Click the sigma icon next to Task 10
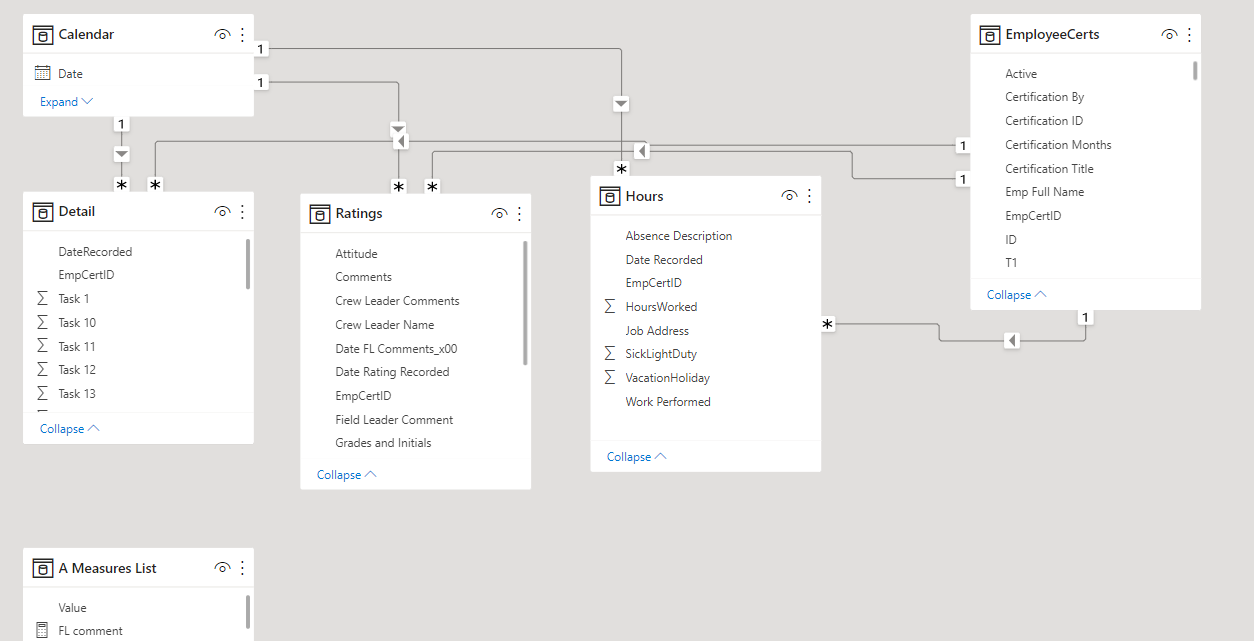The width and height of the screenshot is (1254, 641). [42, 322]
